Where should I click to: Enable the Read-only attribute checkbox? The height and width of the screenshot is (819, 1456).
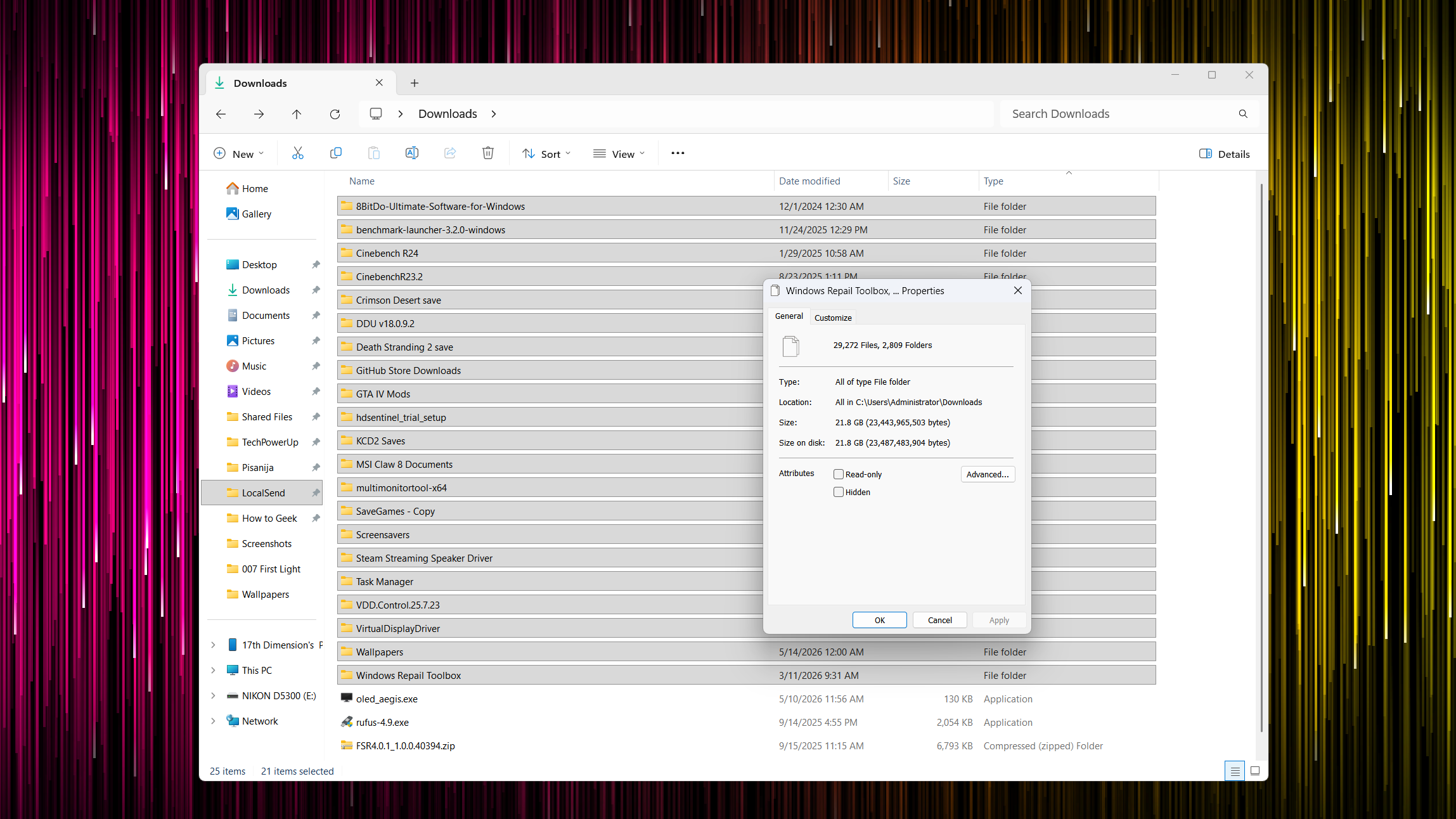pyautogui.click(x=839, y=474)
